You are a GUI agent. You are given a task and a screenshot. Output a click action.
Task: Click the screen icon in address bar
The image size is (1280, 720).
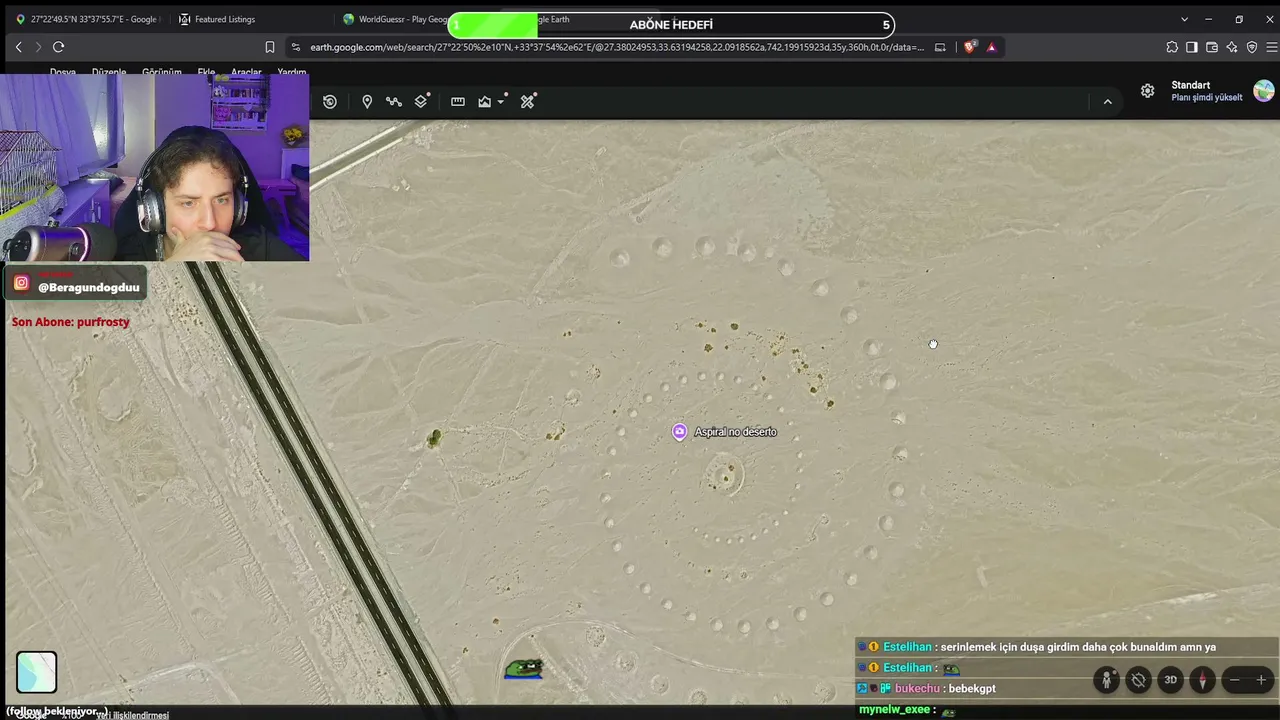(940, 47)
